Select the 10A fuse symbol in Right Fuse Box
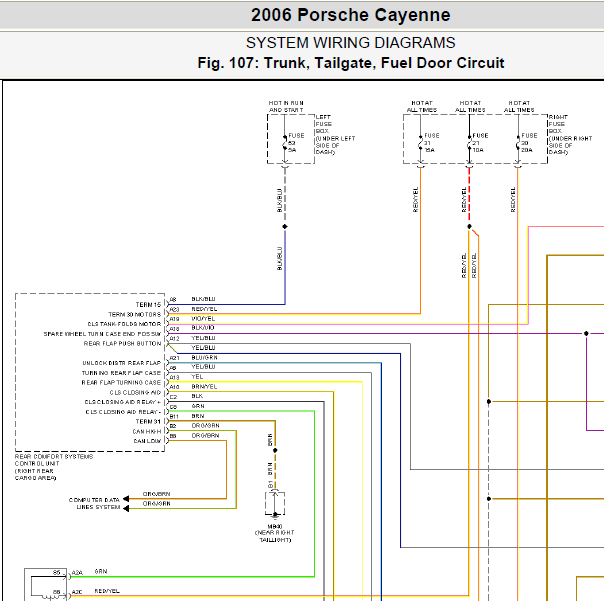 (469, 143)
